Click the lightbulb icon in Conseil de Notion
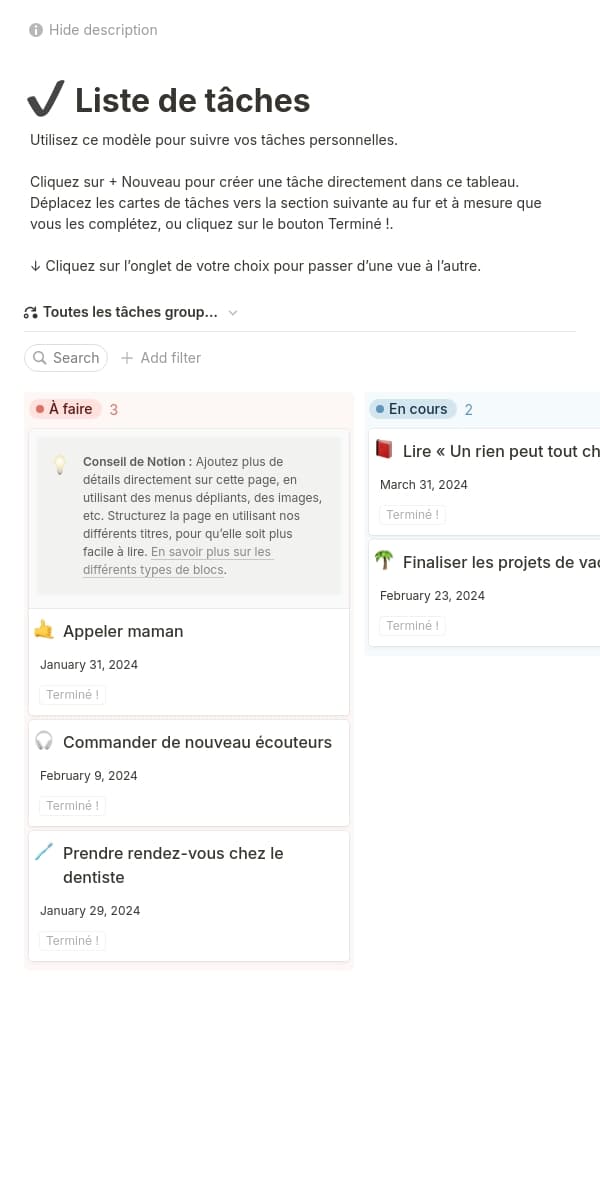The height and width of the screenshot is (1200, 600). pos(60,464)
